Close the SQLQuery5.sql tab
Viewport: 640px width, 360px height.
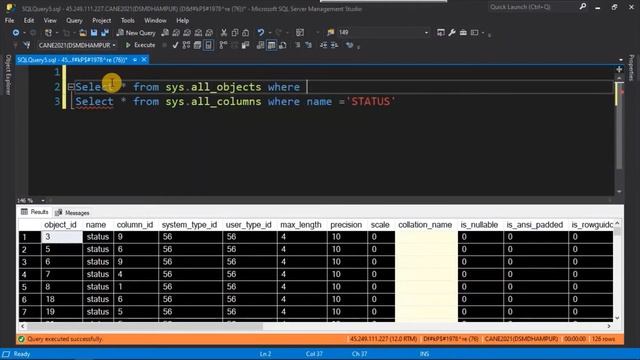144,60
